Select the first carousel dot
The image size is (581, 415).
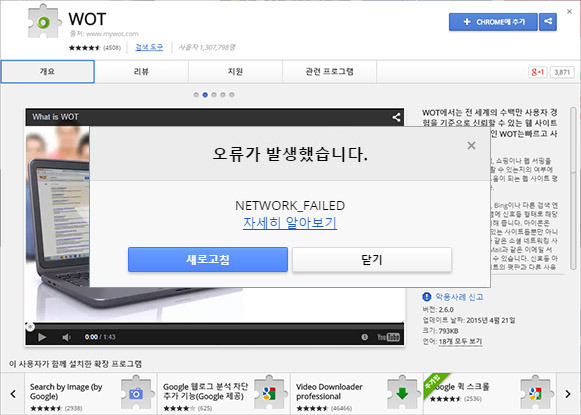click(196, 95)
